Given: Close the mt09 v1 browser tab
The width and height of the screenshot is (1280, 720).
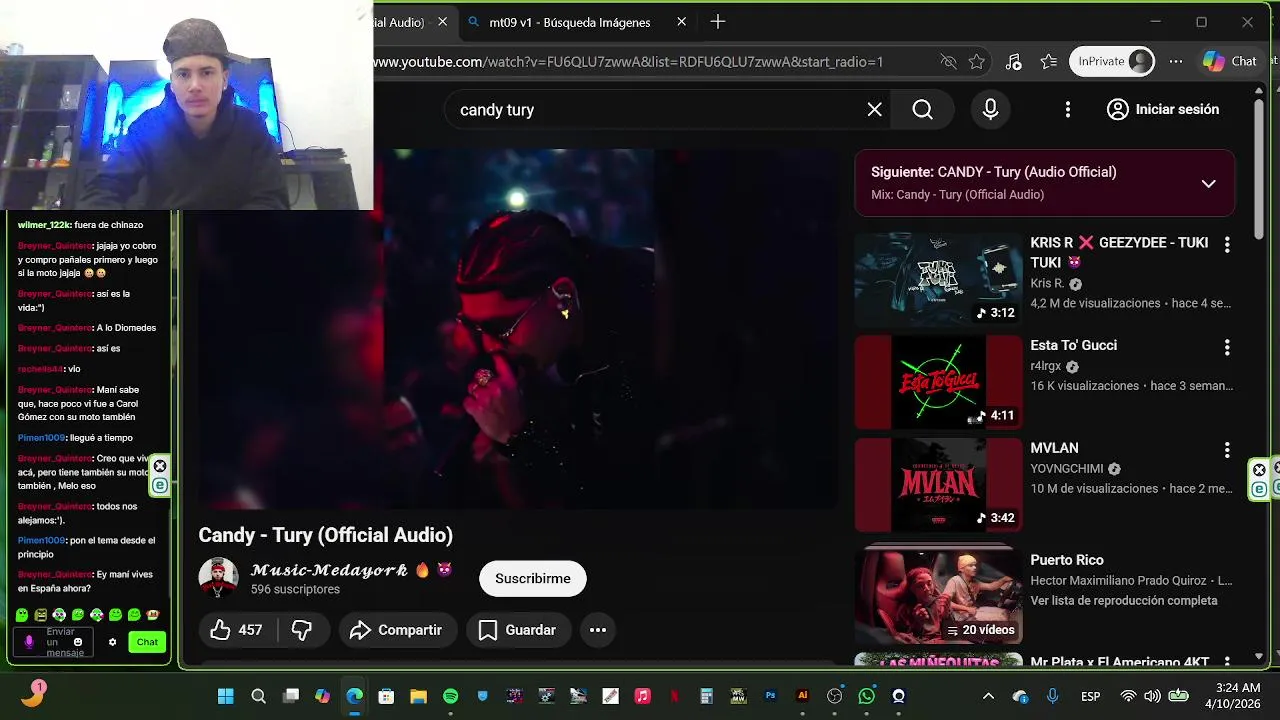Looking at the screenshot, I should tap(682, 22).
